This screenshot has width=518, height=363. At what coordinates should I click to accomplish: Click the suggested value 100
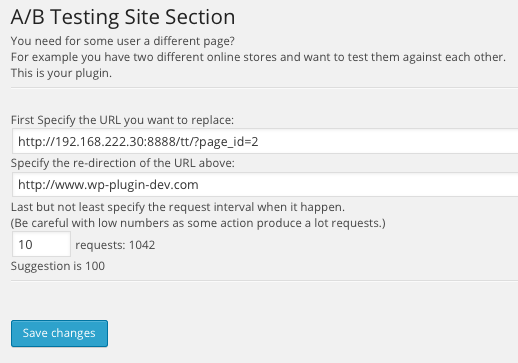point(95,266)
